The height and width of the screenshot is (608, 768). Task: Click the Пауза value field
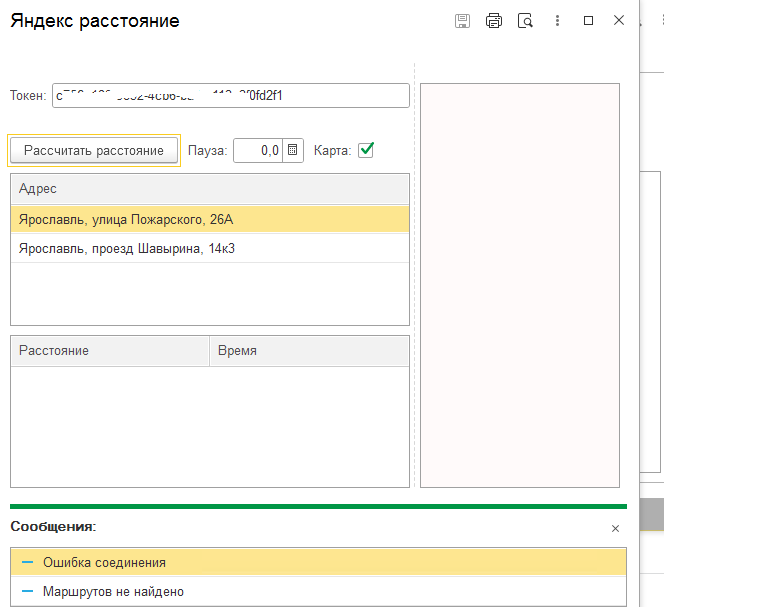point(258,150)
